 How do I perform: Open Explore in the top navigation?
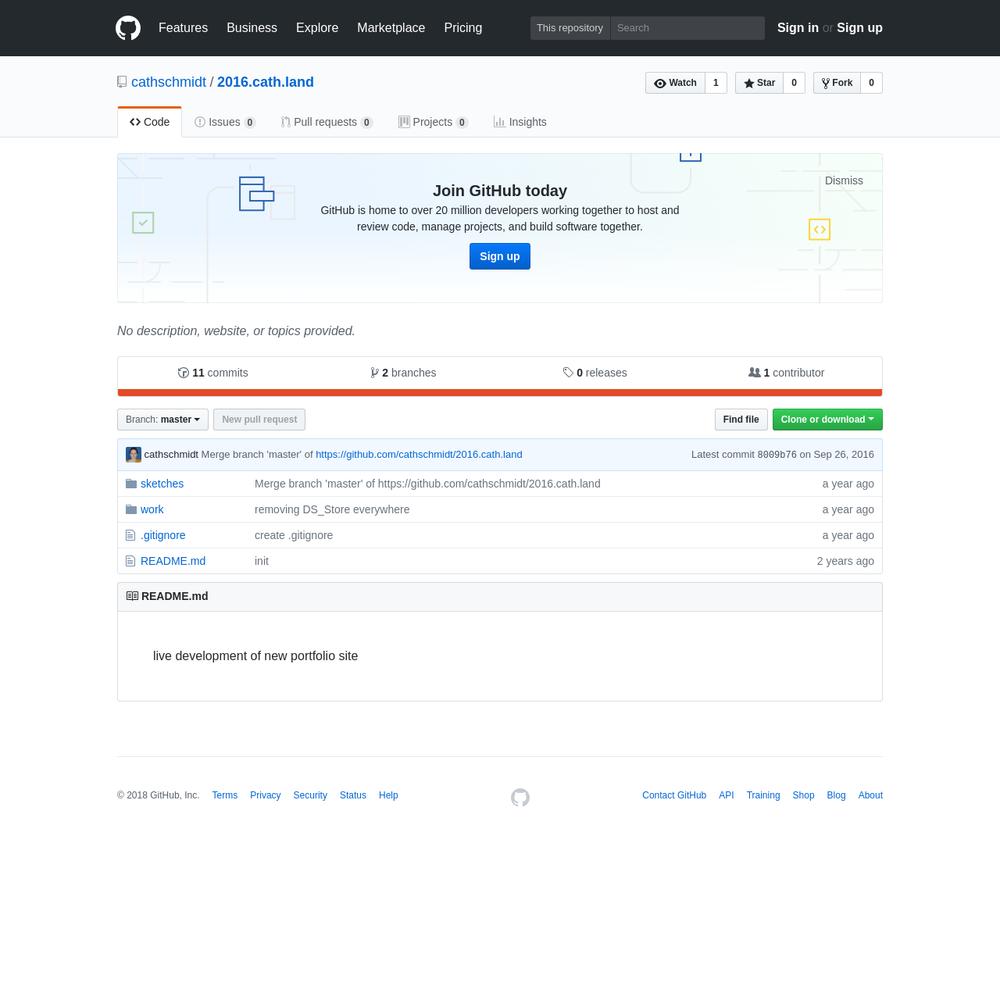tap(317, 28)
